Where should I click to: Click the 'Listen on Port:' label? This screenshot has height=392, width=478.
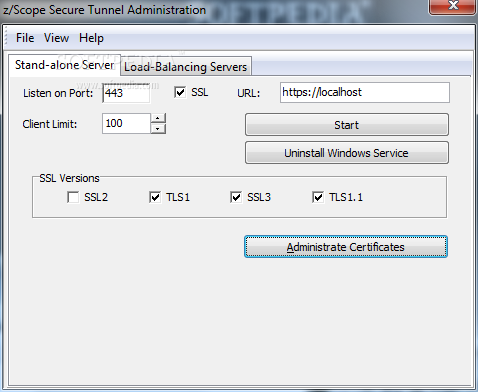pos(58,93)
